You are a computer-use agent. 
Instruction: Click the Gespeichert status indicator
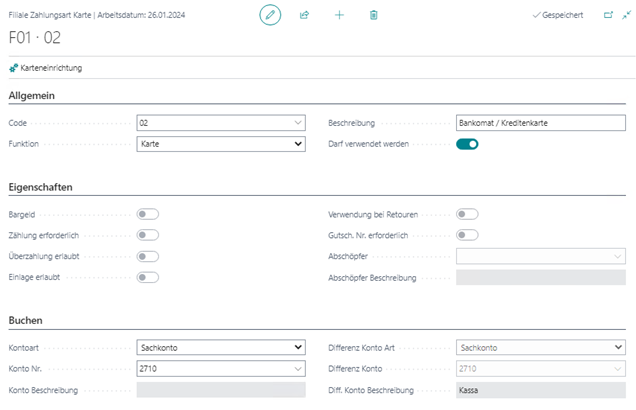coord(563,16)
